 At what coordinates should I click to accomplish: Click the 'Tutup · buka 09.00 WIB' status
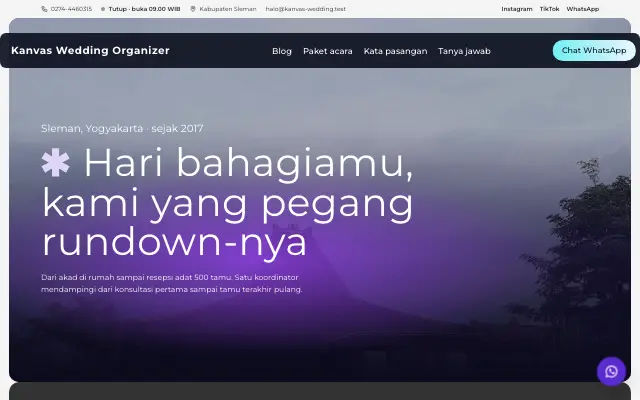(144, 9)
